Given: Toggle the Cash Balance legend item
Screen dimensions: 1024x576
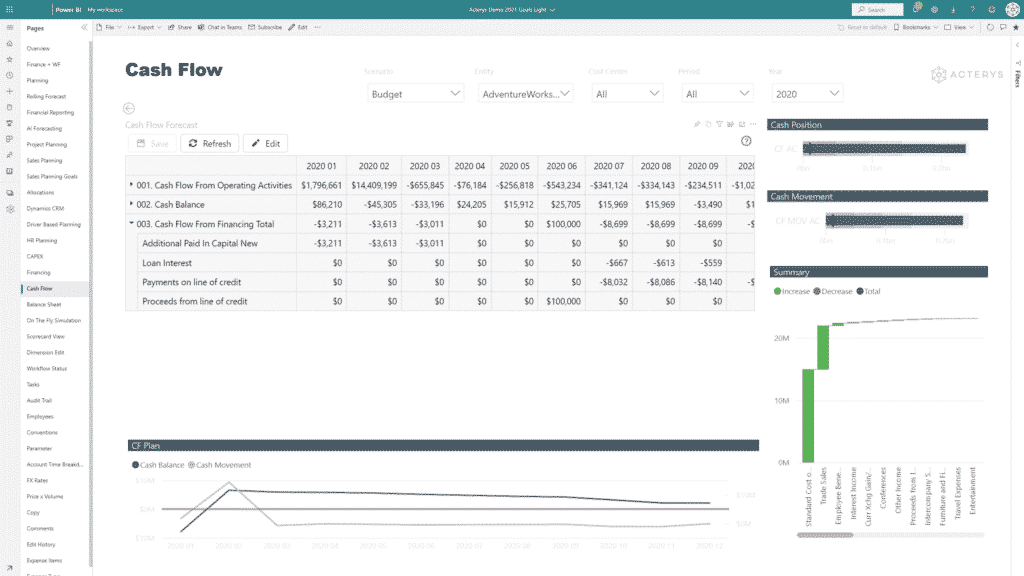Looking at the screenshot, I should 158,465.
